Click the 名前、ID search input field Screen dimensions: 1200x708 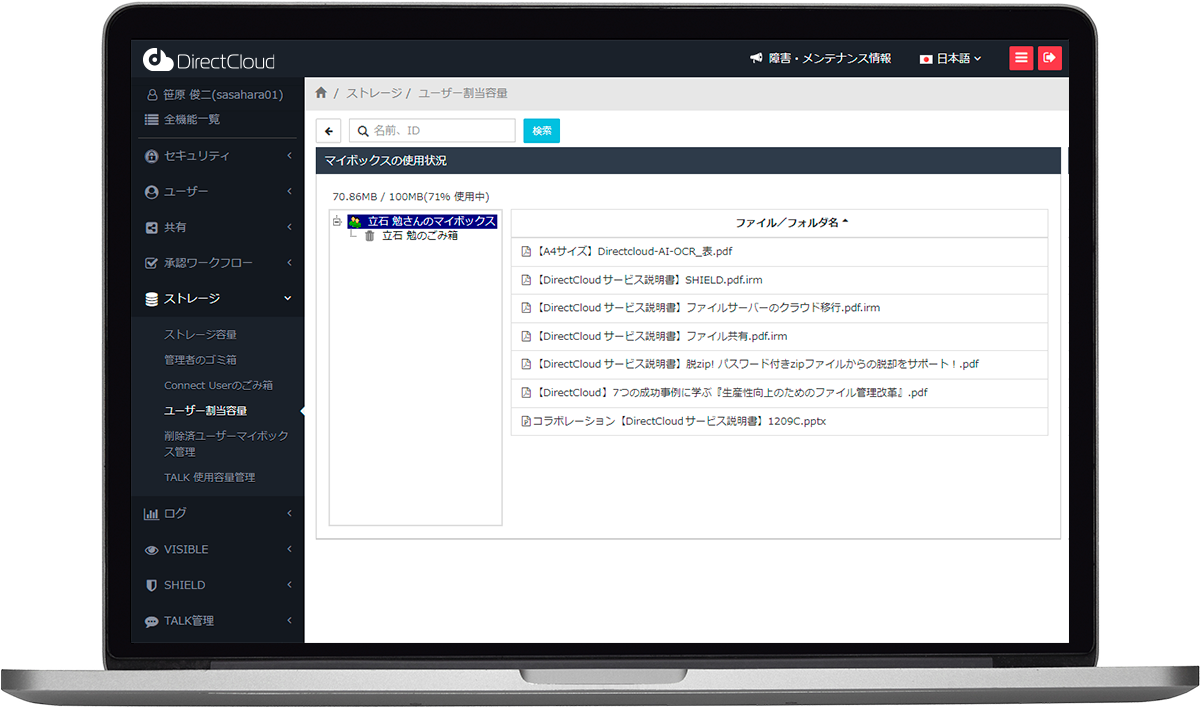pos(432,131)
